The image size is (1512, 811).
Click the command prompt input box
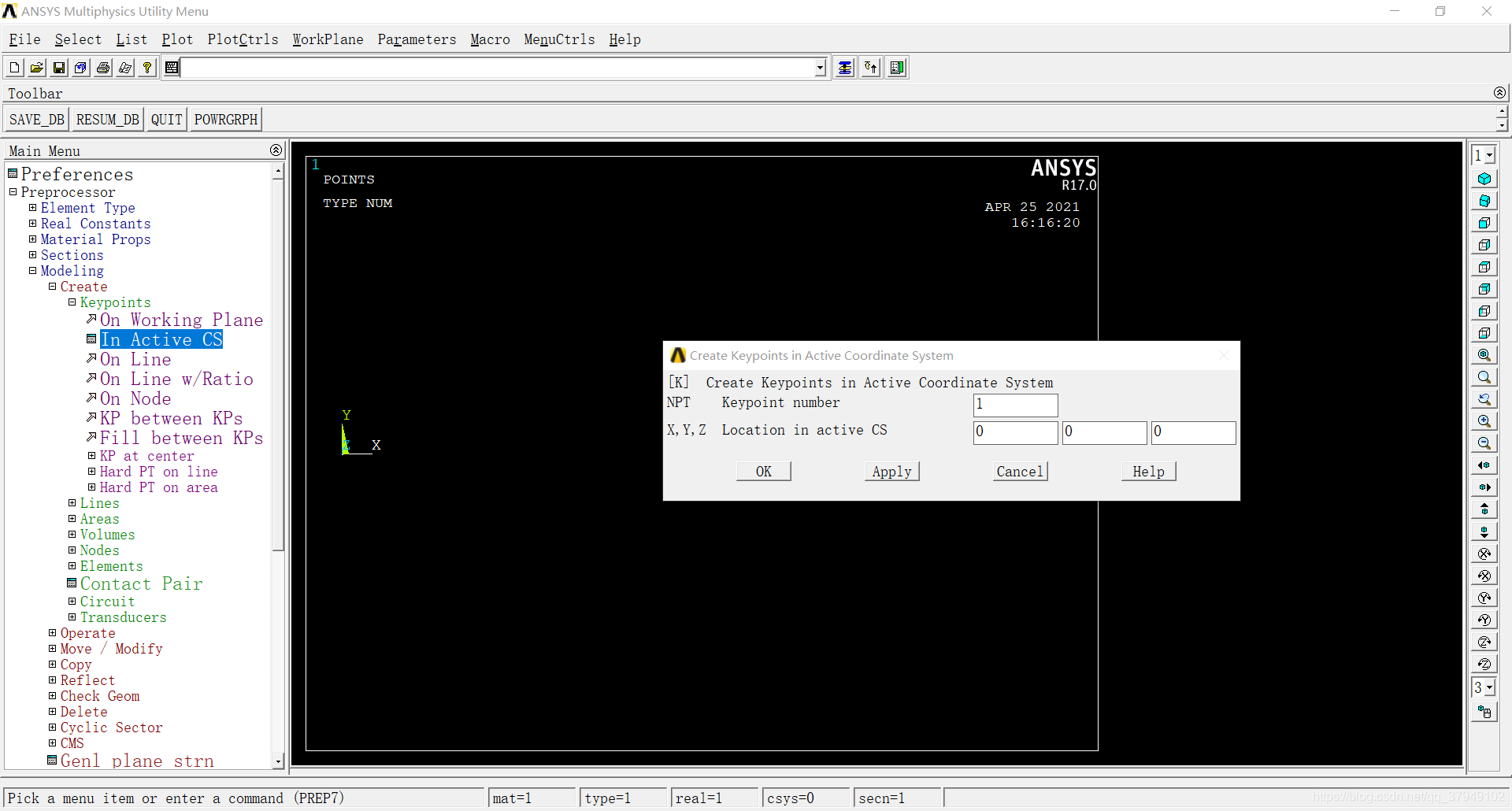click(x=498, y=69)
